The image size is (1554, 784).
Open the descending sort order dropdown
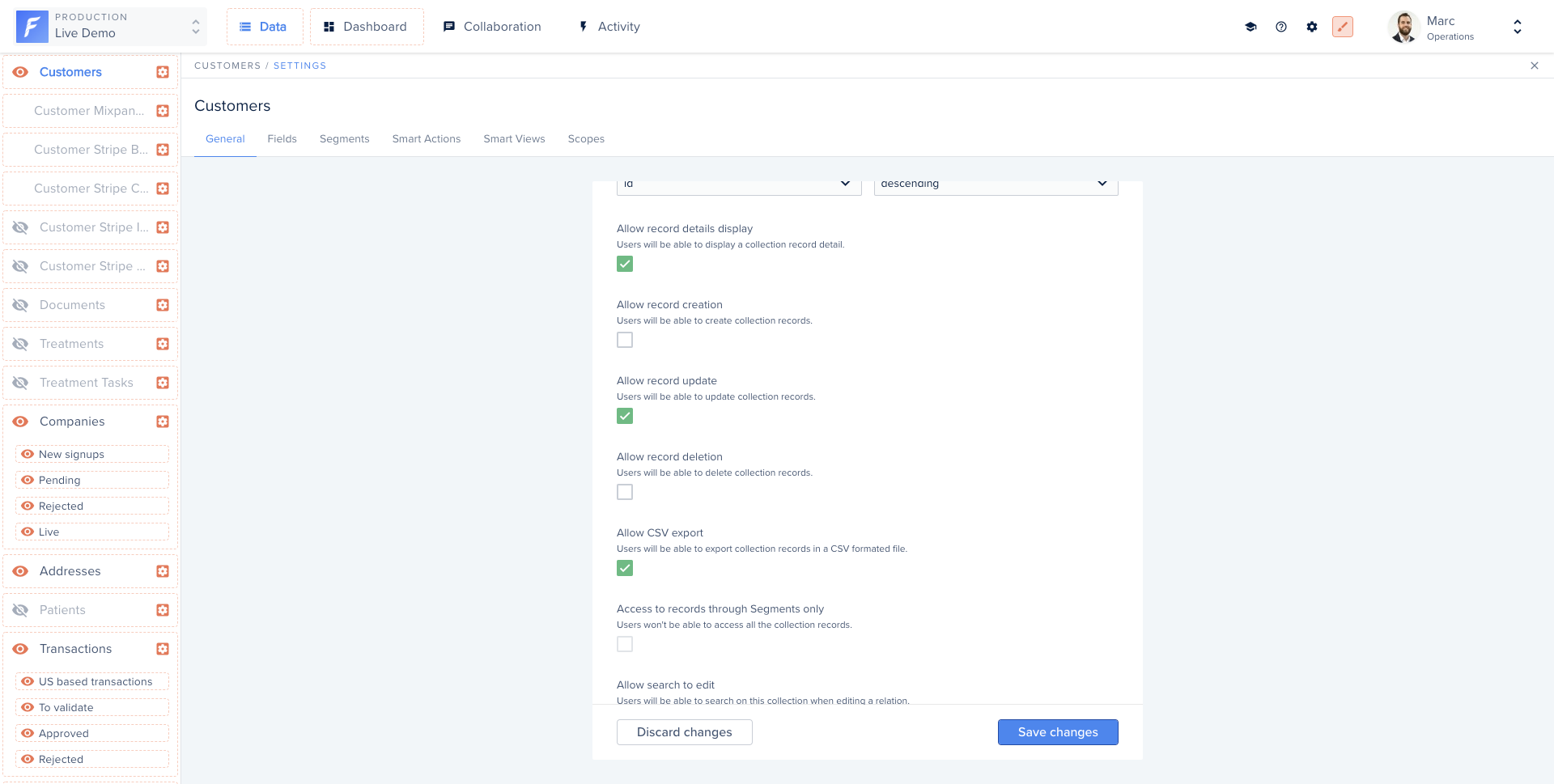(x=996, y=184)
